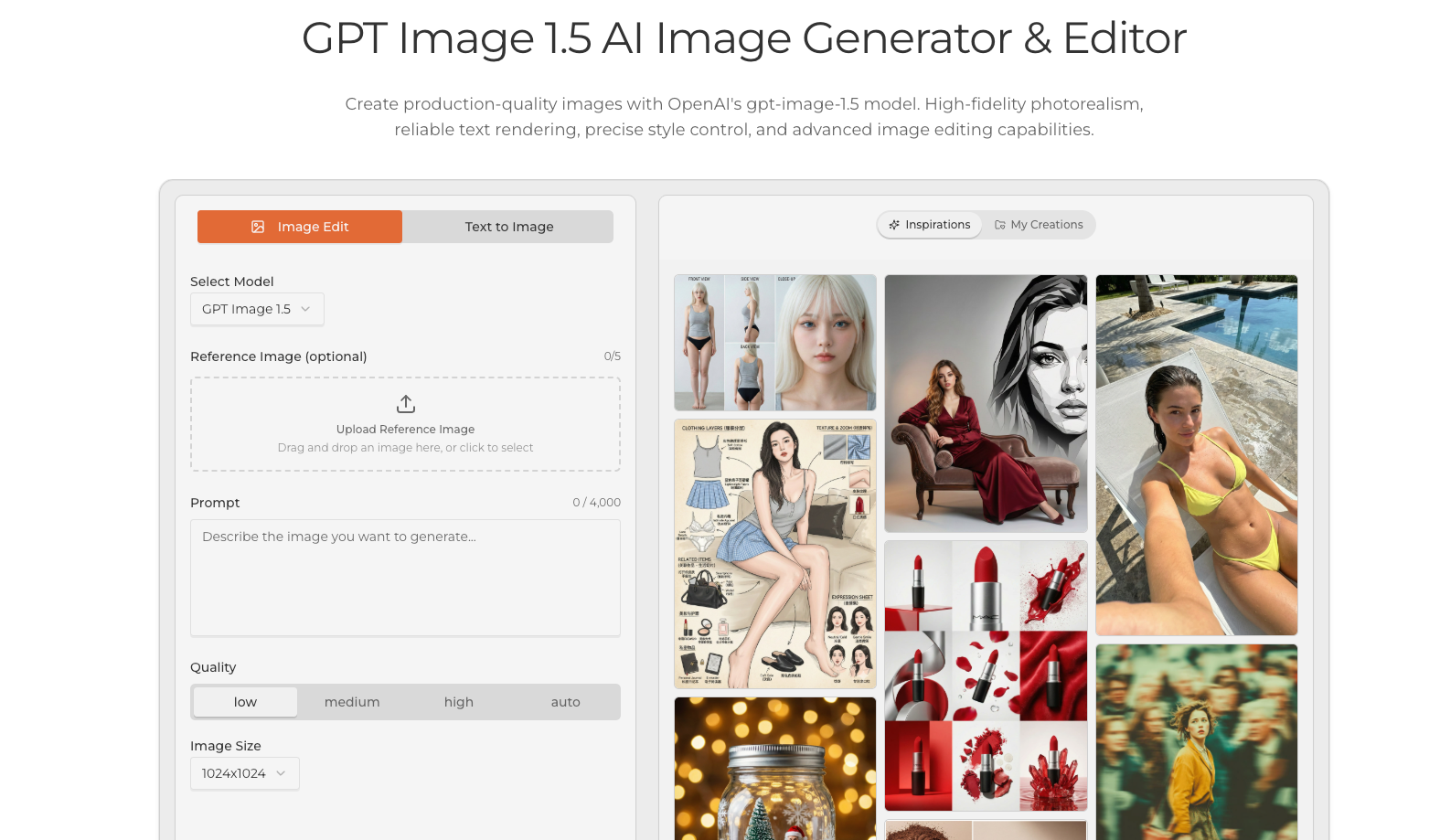Viewport: 1440px width, 840px height.
Task: Open the Christmas jar with bokeh lights thumbnail
Action: [x=775, y=768]
